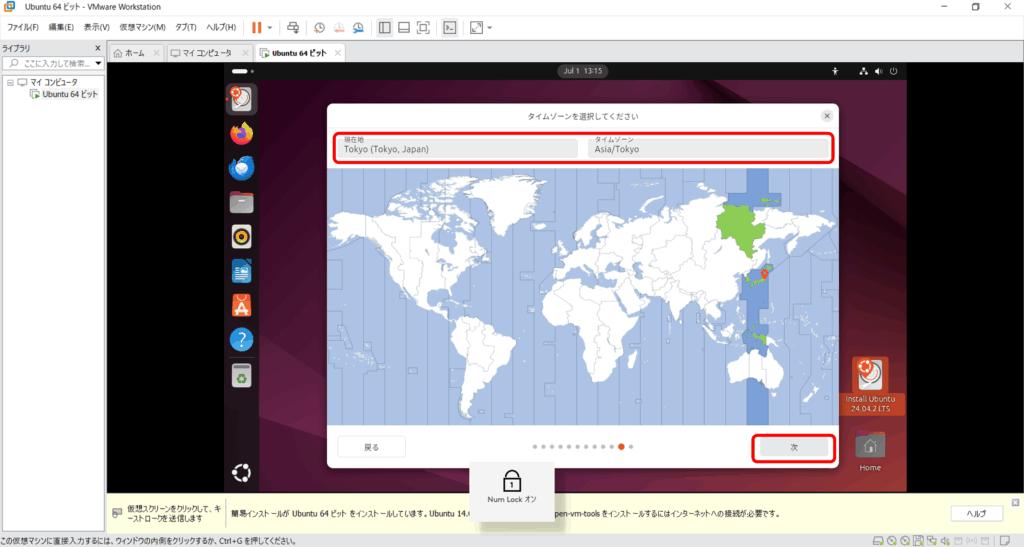Viewport: 1024px width, 547px height.
Task: Launch LibreOffice Writer from the dock
Action: [x=241, y=271]
